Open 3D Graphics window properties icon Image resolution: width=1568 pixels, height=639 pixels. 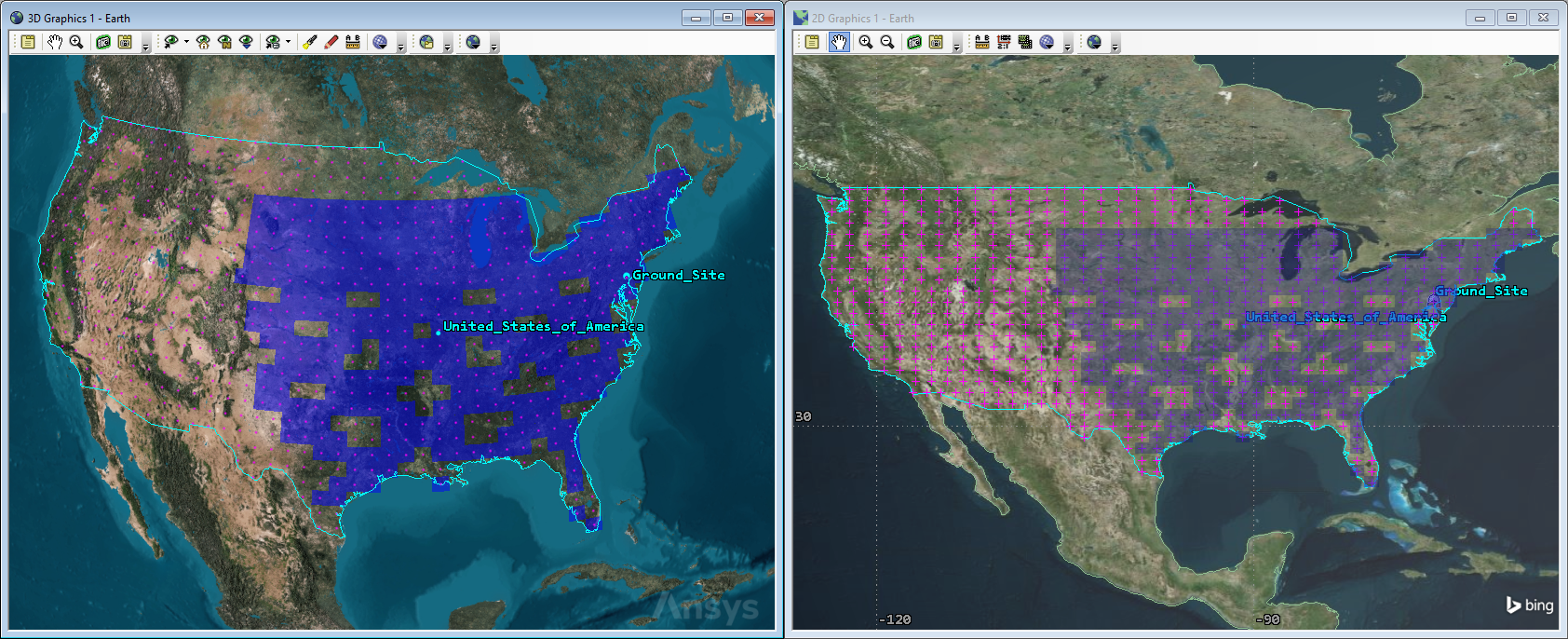point(29,42)
